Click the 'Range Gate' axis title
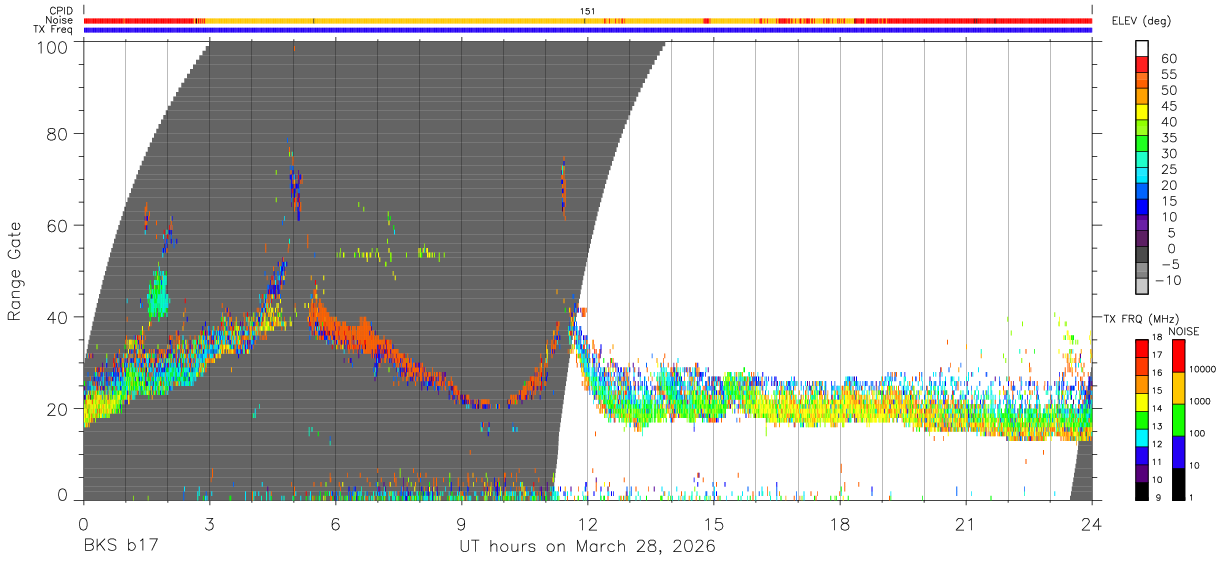1228x567 pixels. [x=15, y=271]
